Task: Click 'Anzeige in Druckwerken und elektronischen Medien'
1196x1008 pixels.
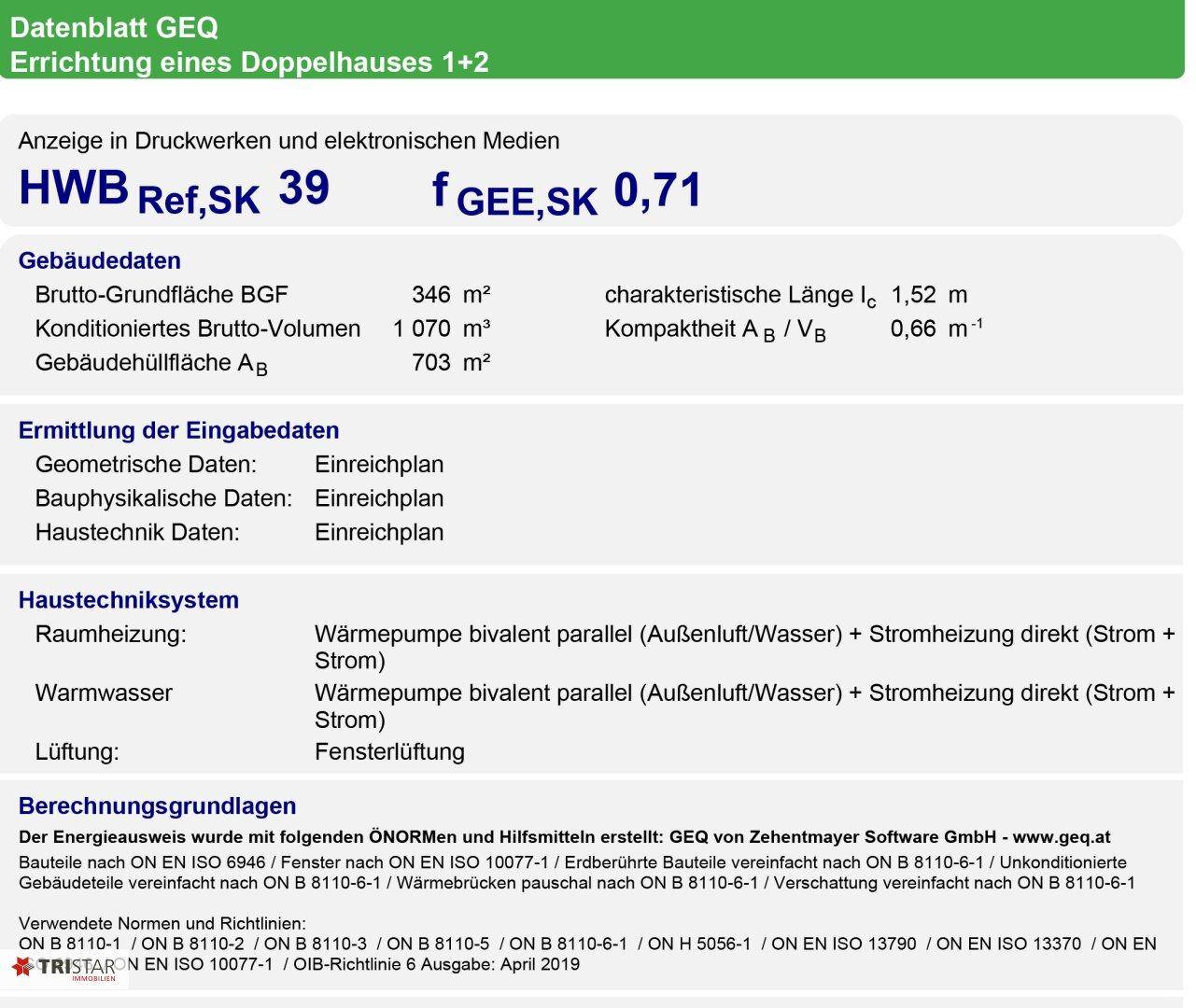Action: pyautogui.click(x=289, y=141)
